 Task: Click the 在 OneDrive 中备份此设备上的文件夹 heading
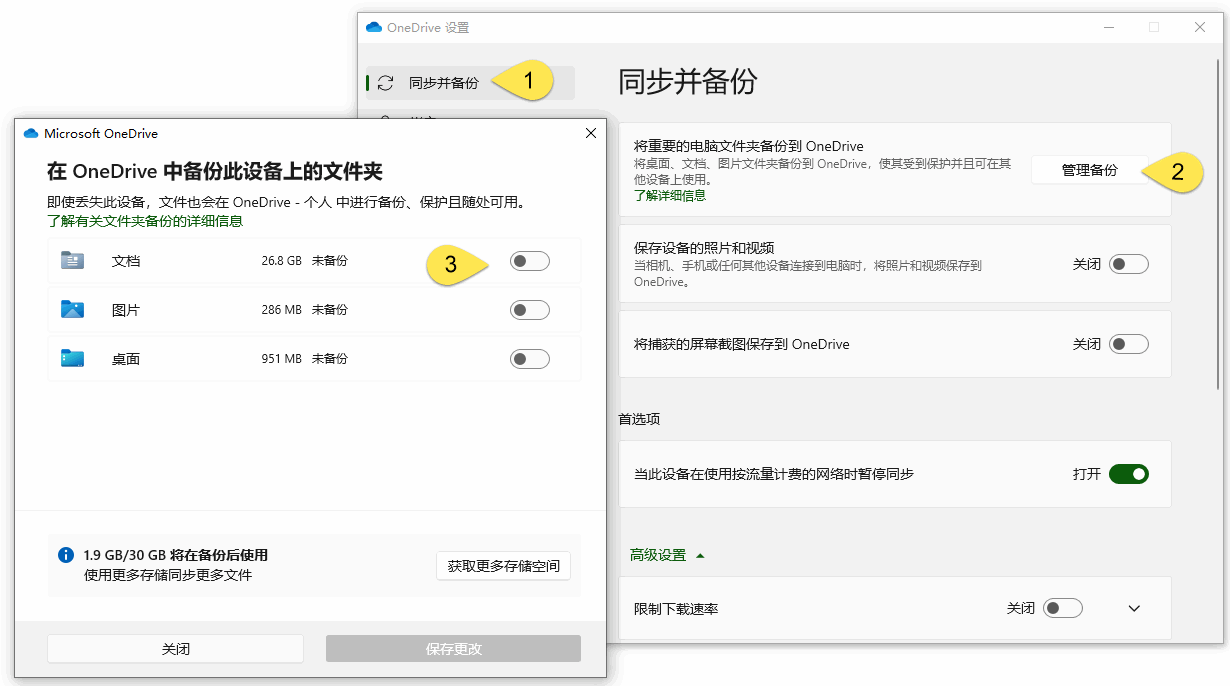215,171
